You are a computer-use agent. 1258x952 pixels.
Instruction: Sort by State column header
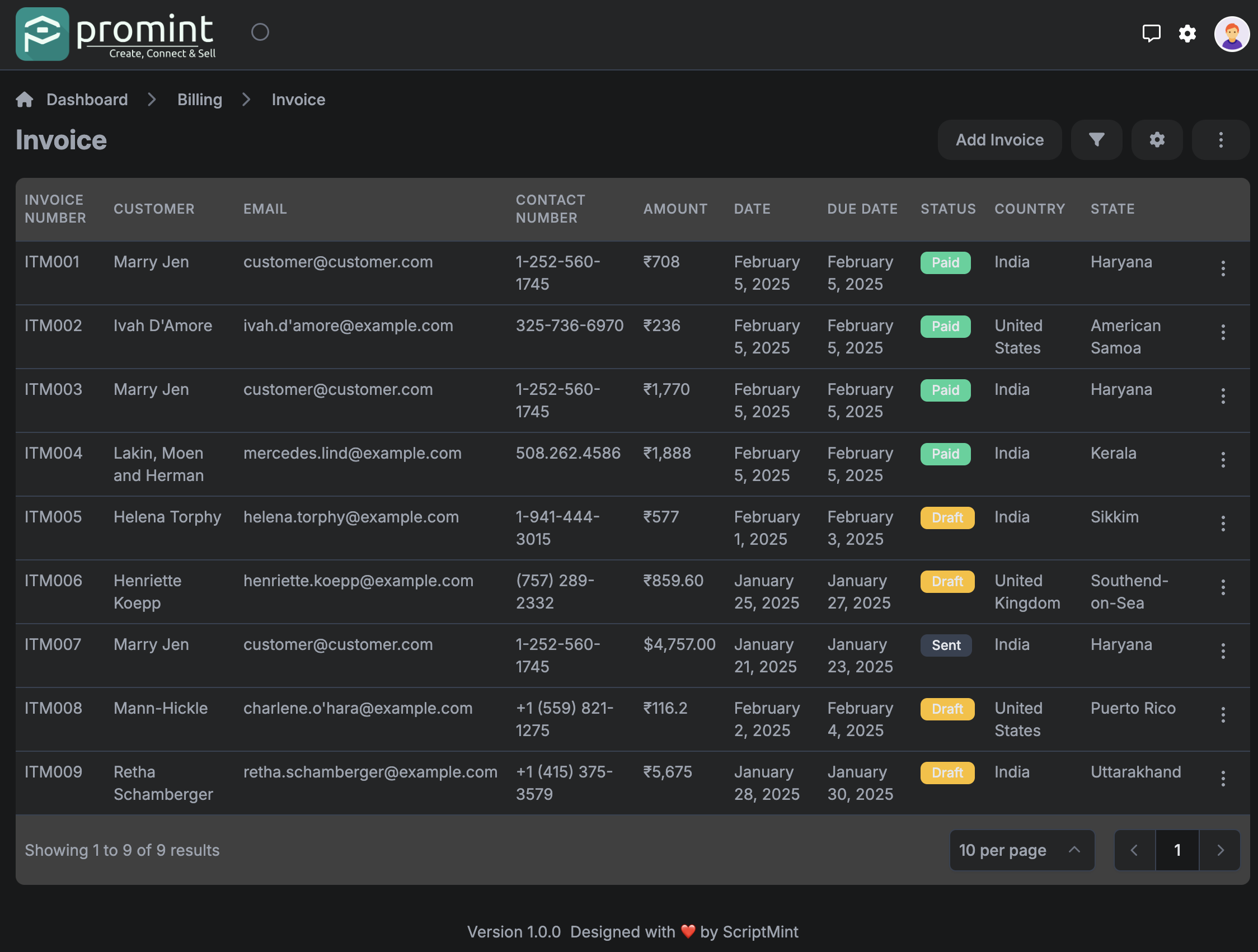tap(1113, 209)
